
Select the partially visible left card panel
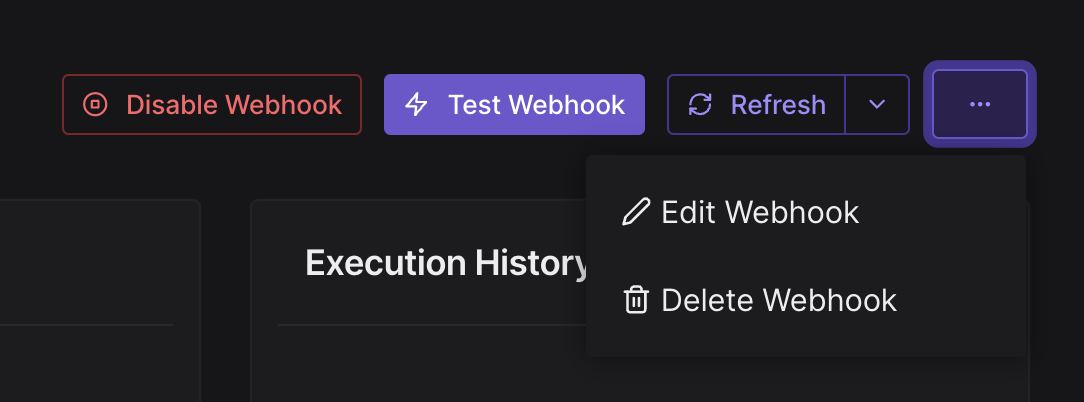click(100, 301)
